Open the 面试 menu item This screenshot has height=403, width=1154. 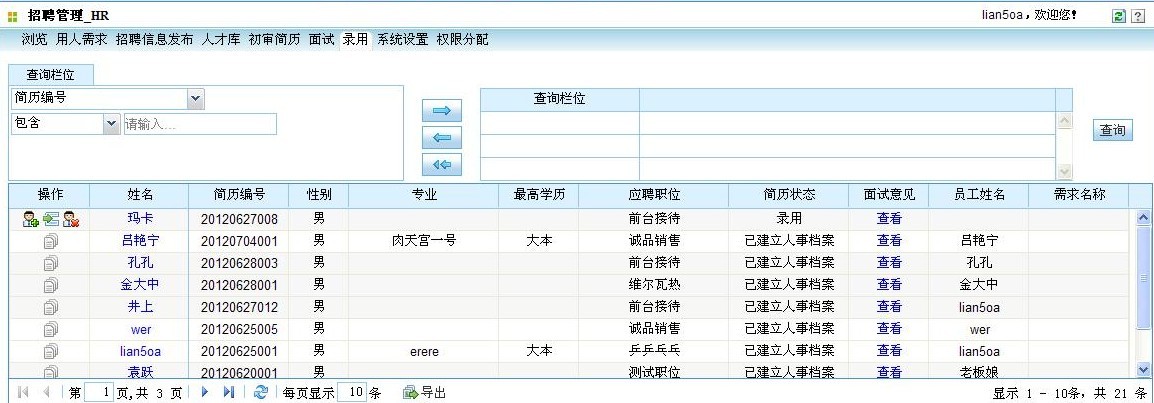(321, 40)
